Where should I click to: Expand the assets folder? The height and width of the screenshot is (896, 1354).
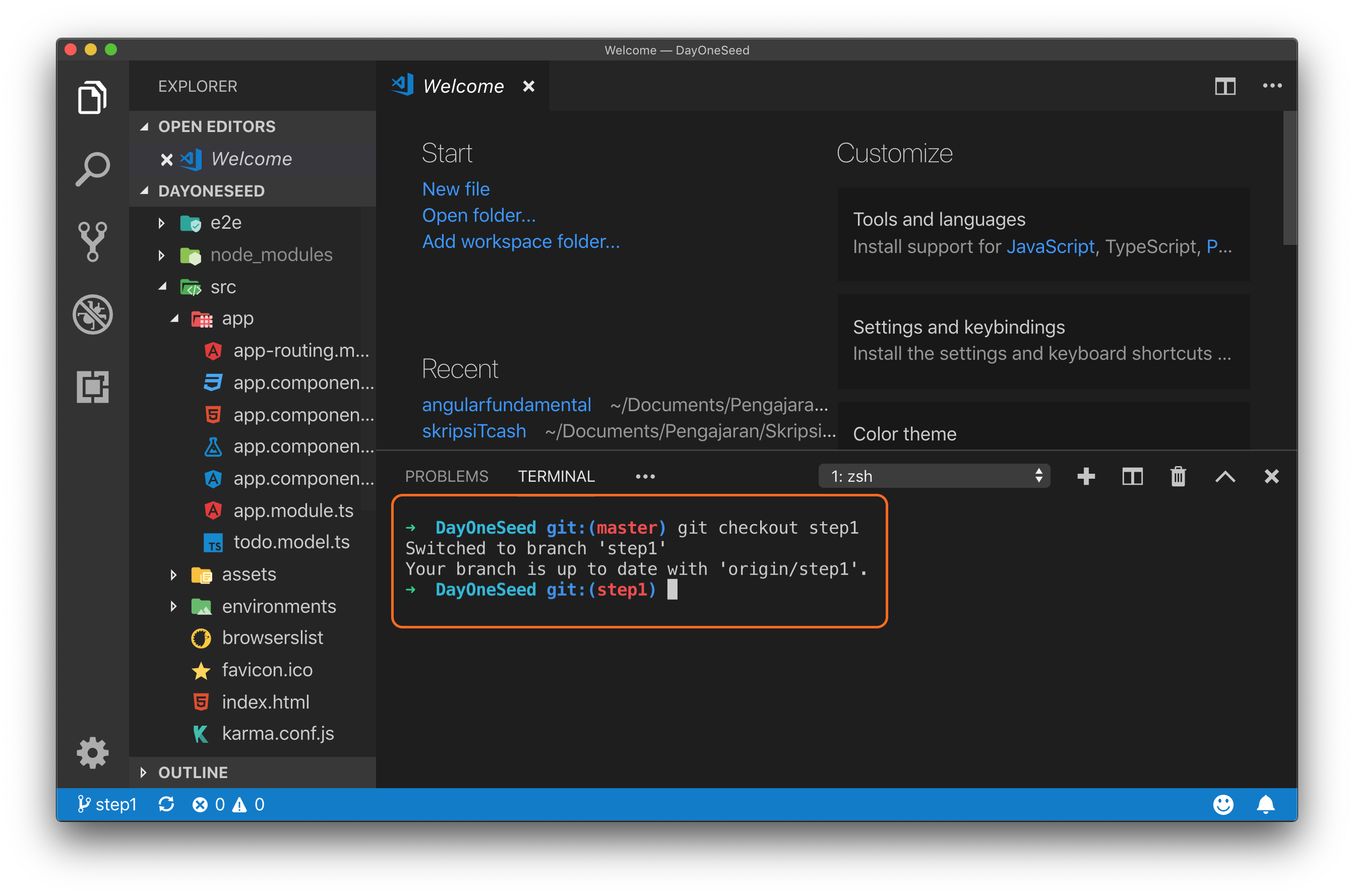tap(174, 574)
